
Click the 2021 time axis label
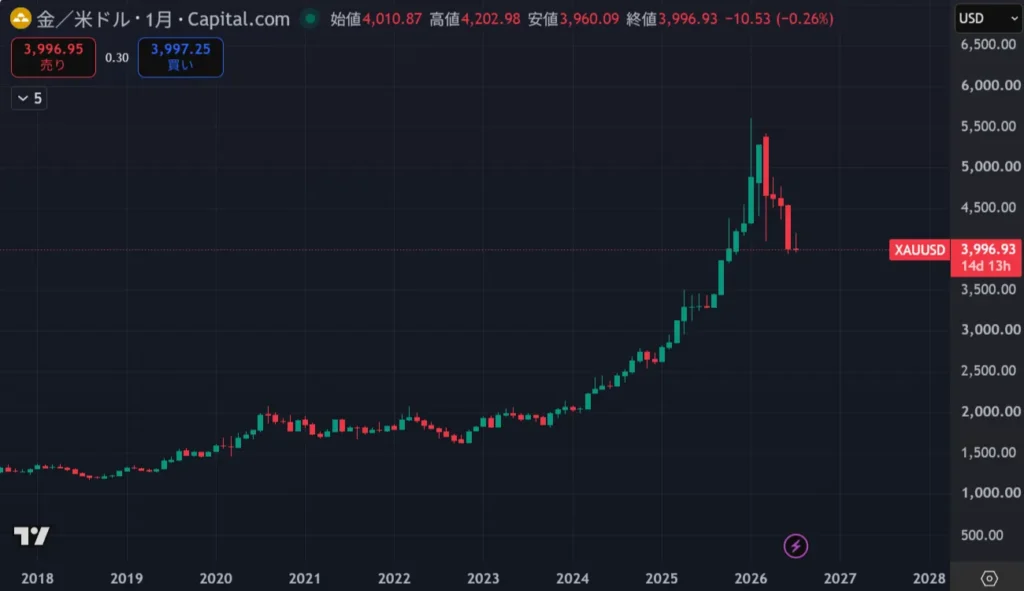tap(304, 579)
